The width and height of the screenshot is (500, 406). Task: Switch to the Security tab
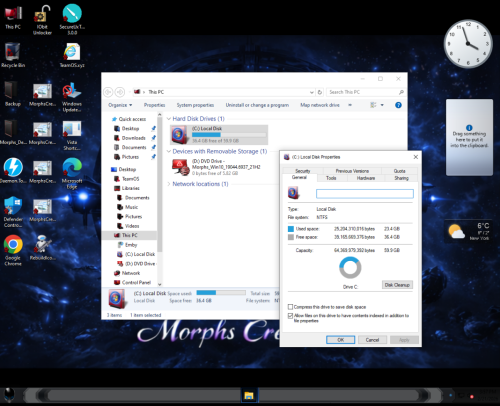[x=303, y=171]
